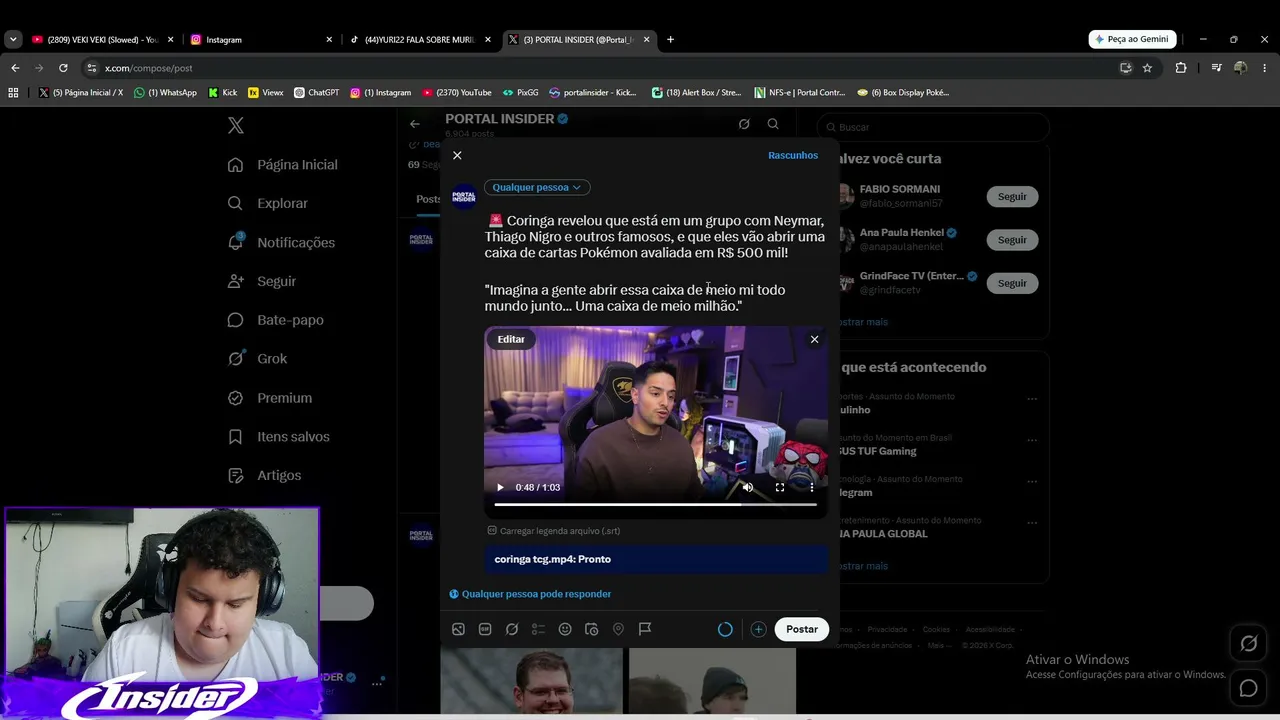Mute the attached video's audio

pos(747,487)
